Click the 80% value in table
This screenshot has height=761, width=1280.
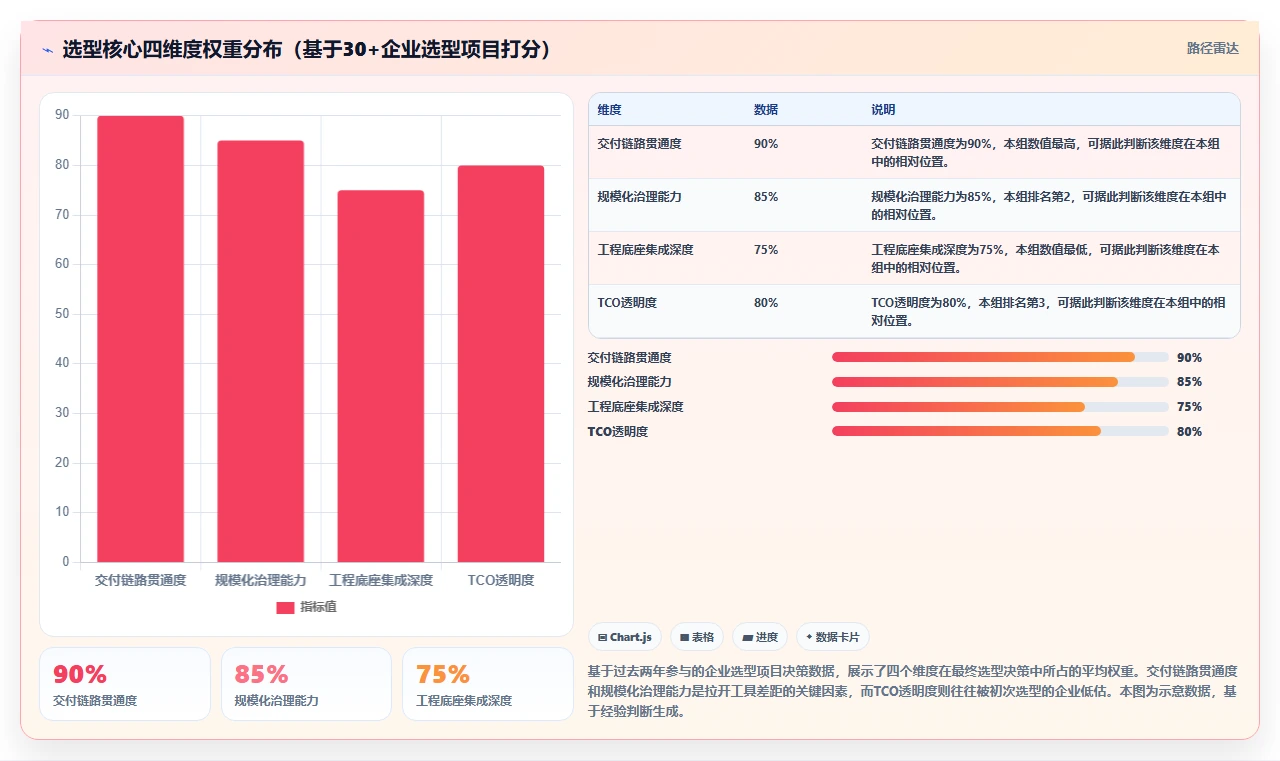pyautogui.click(x=765, y=303)
